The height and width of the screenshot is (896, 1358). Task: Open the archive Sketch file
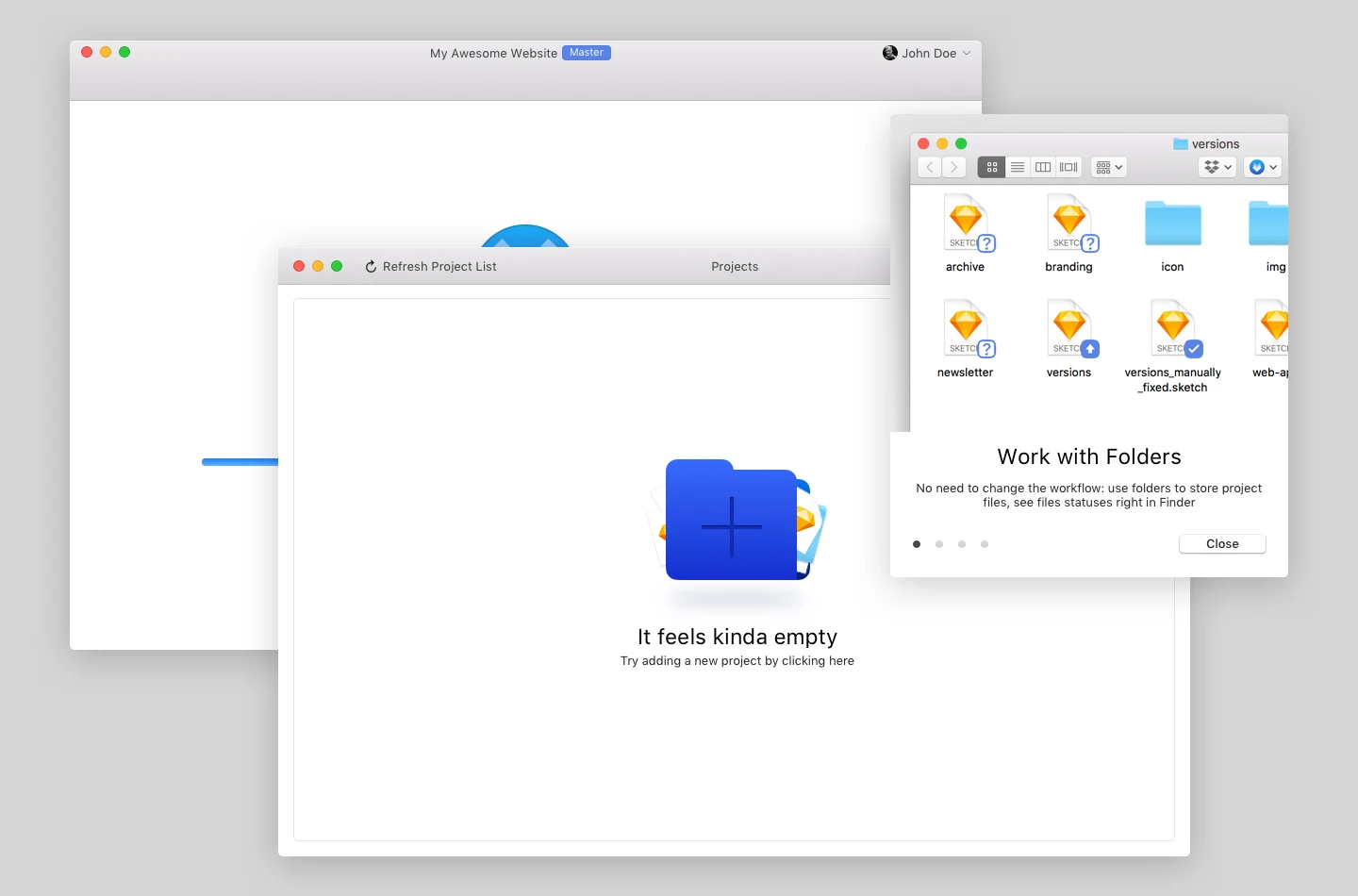tap(966, 224)
